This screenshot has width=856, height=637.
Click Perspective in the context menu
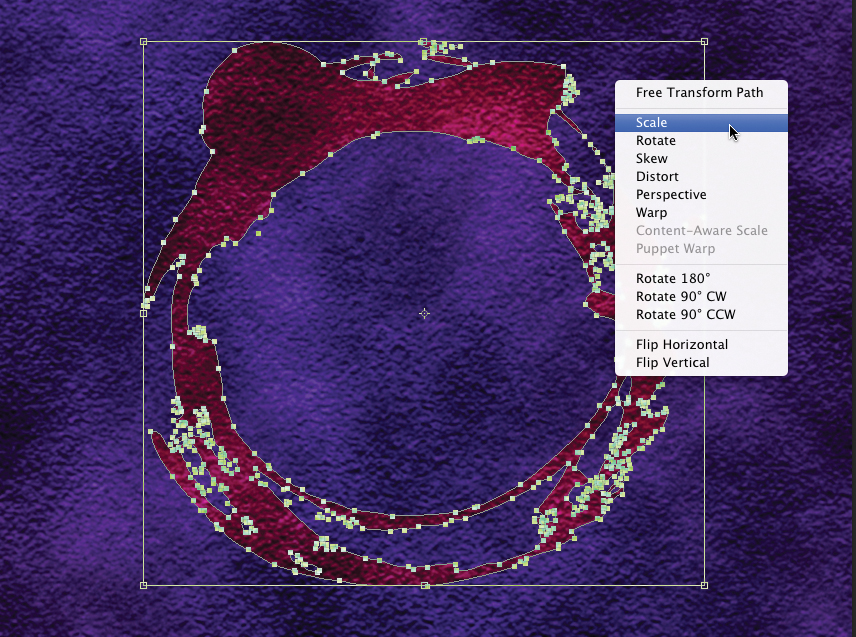tap(670, 195)
